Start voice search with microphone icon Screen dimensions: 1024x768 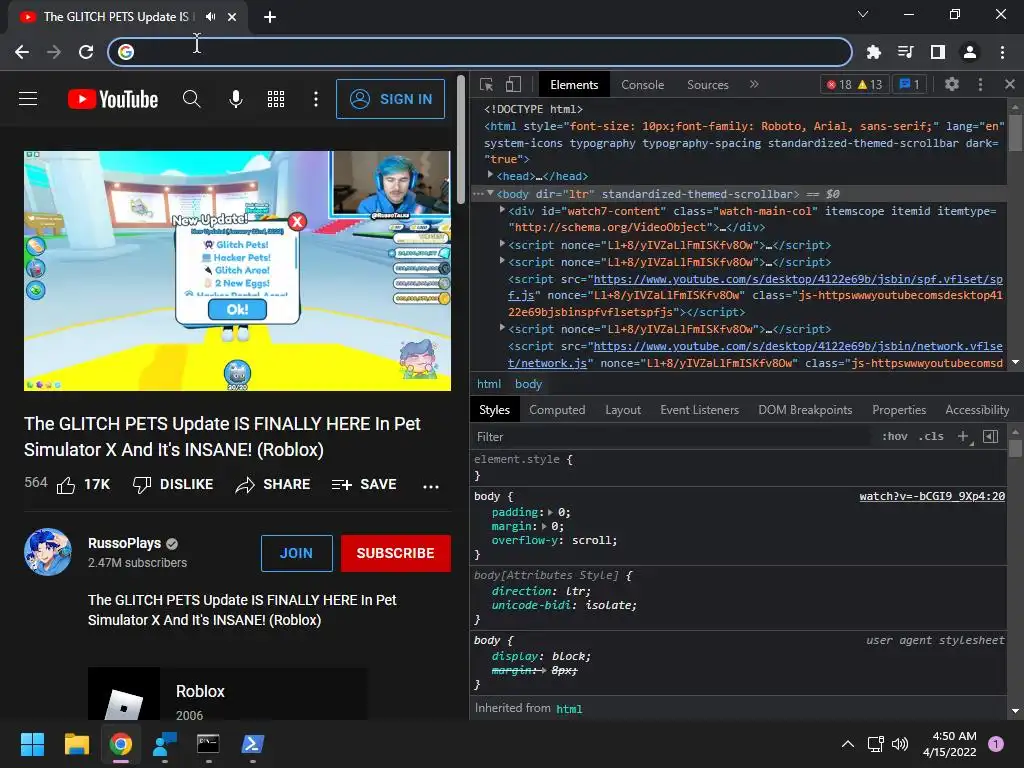tap(236, 99)
